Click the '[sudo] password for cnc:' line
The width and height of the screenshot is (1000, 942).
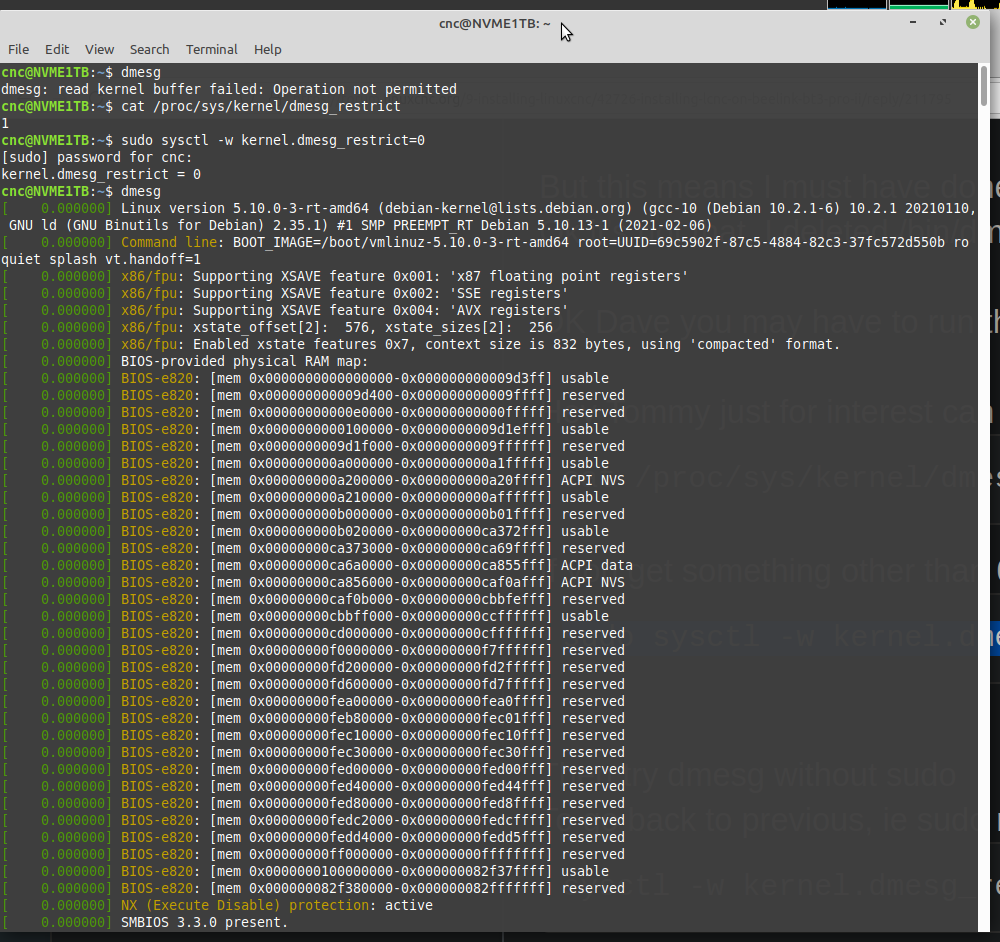pos(96,157)
